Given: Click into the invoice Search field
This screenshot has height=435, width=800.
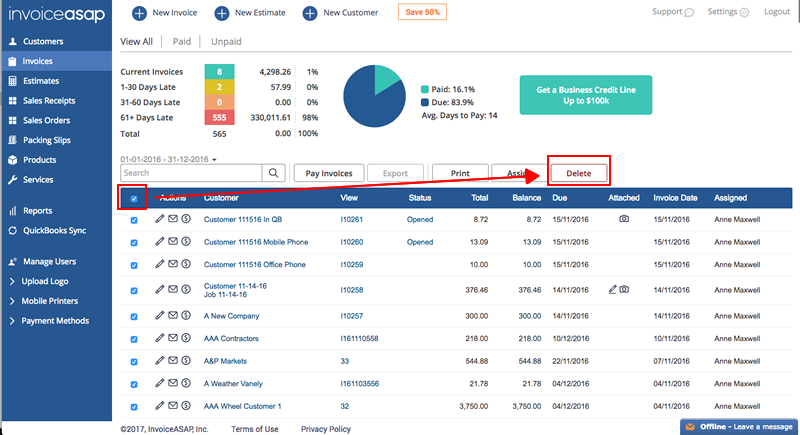Looking at the screenshot, I should [x=190, y=173].
